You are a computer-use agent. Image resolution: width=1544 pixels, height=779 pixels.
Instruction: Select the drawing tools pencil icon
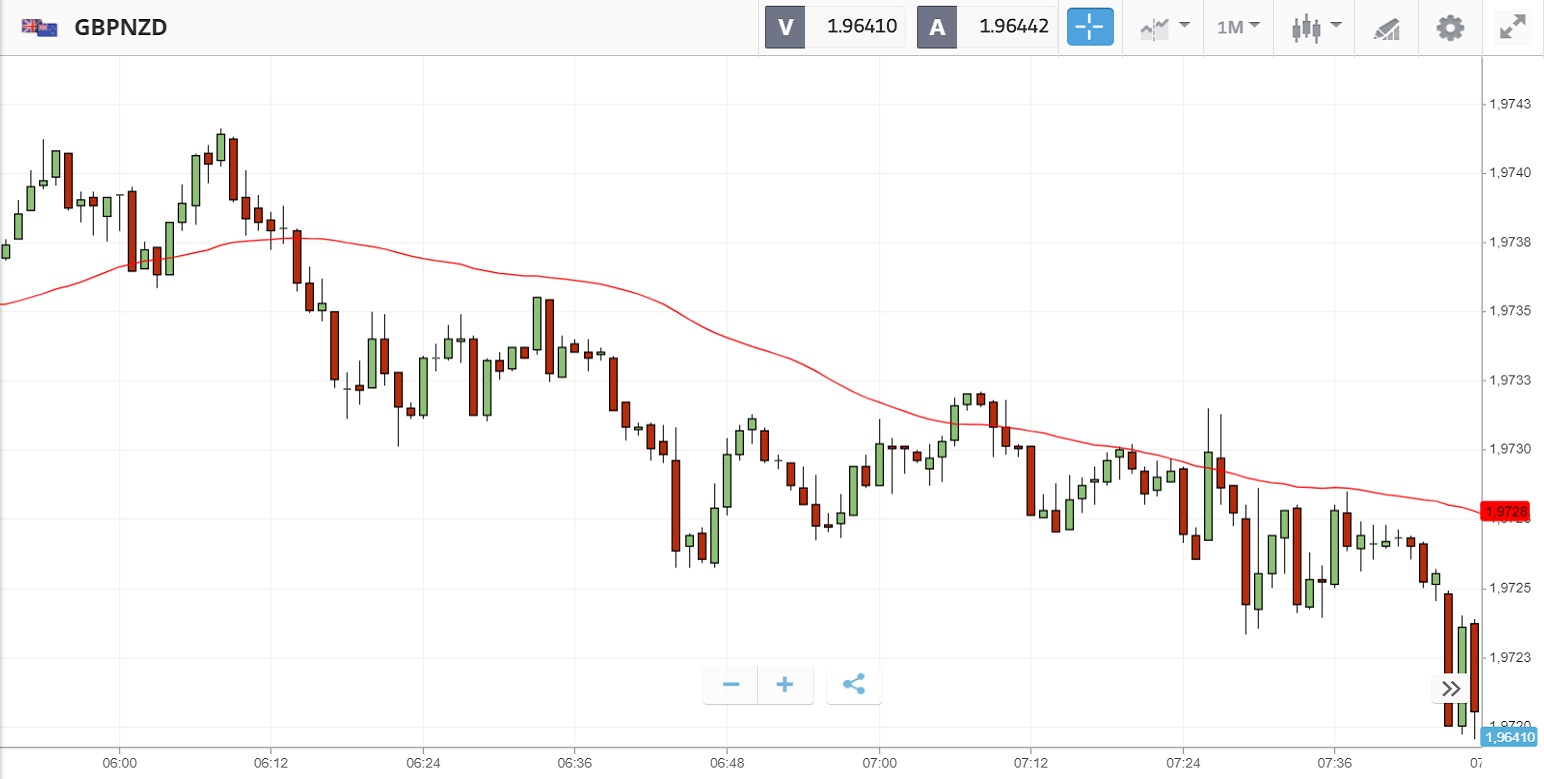[1386, 28]
